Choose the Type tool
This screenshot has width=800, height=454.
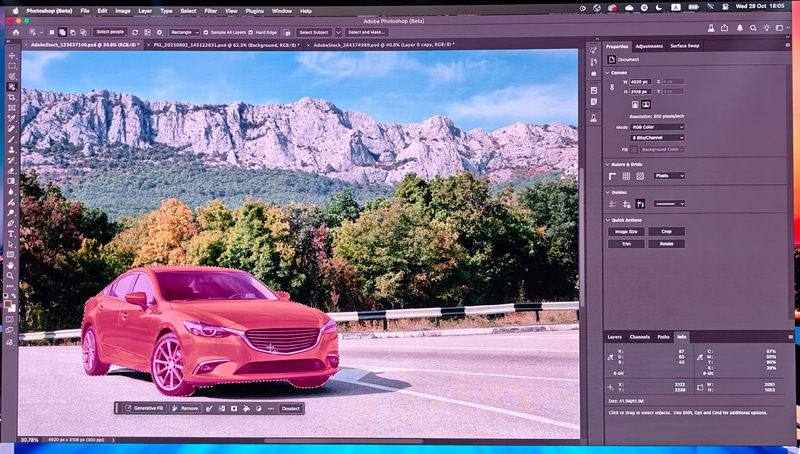(12, 233)
